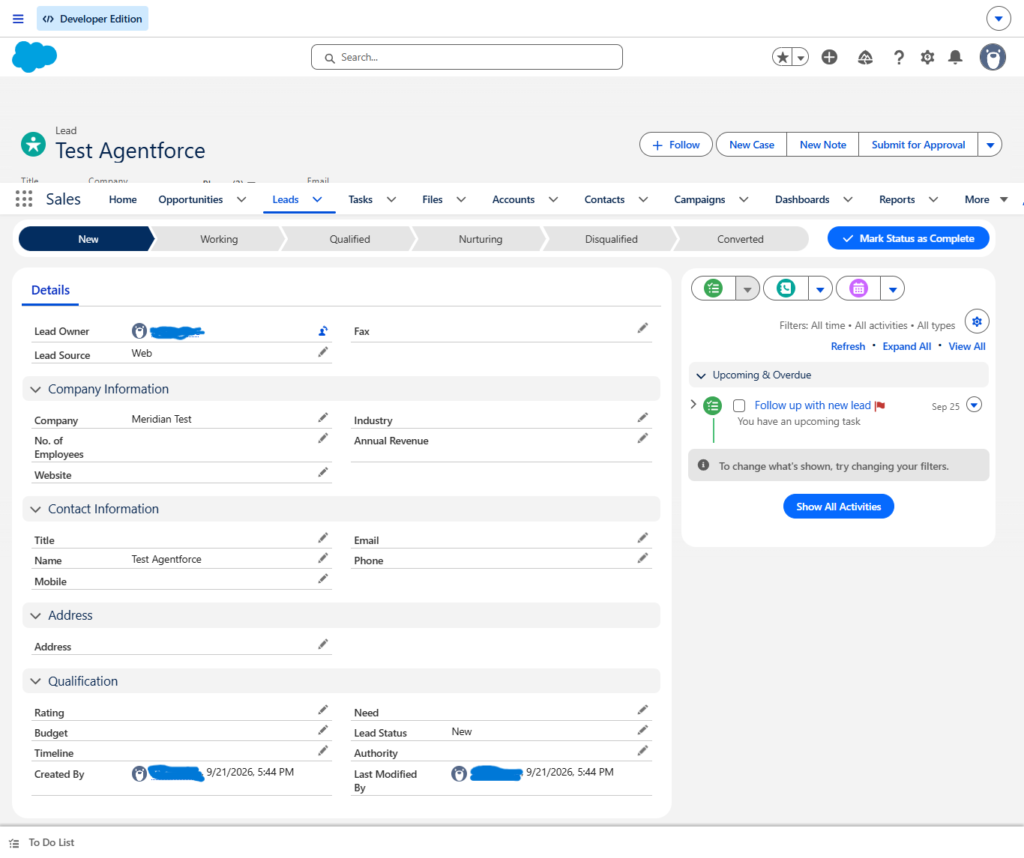Open the global create plus icon
The height and width of the screenshot is (858, 1024).
click(829, 57)
